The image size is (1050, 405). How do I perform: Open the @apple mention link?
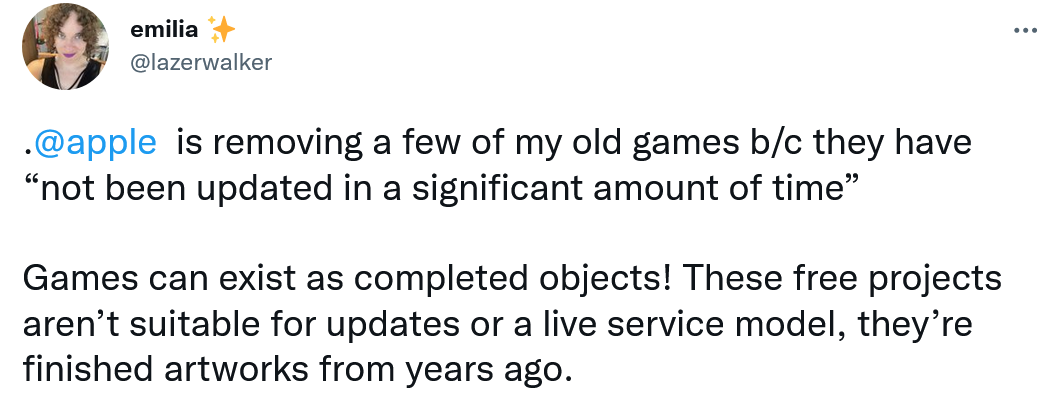point(95,142)
